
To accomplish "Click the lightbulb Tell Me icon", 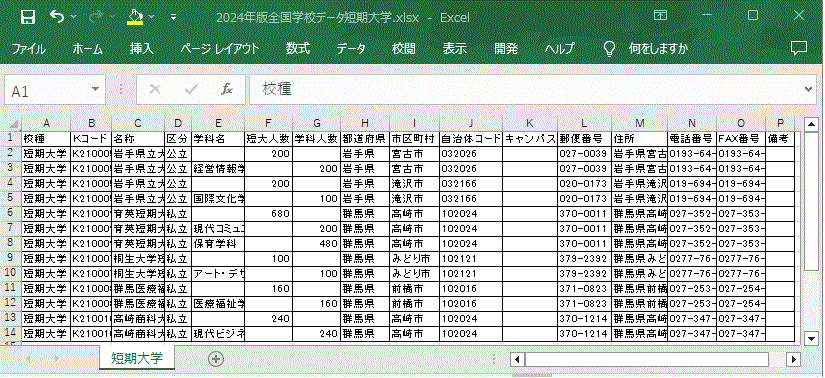I will tap(609, 48).
